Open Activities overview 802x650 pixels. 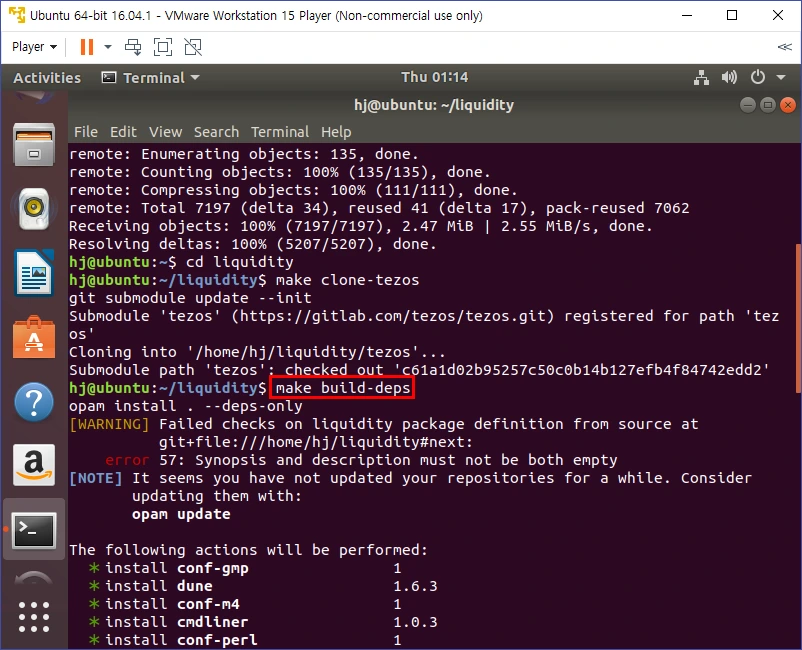pyautogui.click(x=47, y=78)
